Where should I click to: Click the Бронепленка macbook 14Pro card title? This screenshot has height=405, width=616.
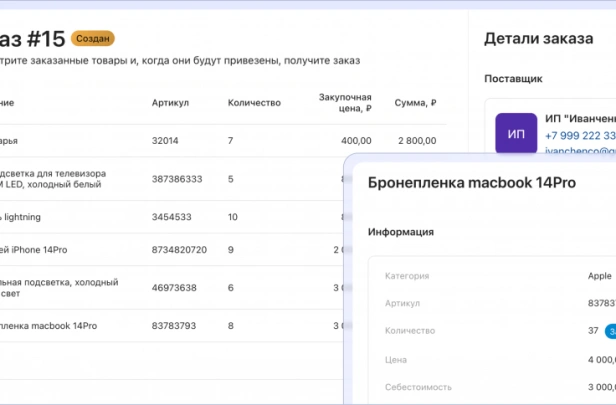[472, 183]
